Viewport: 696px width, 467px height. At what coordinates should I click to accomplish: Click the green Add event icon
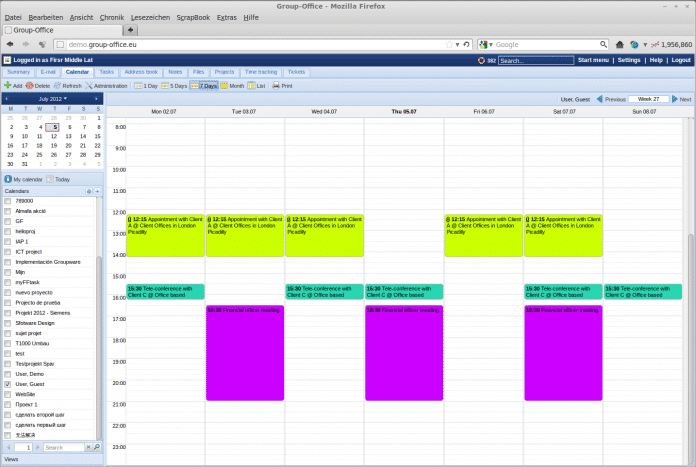[7, 86]
